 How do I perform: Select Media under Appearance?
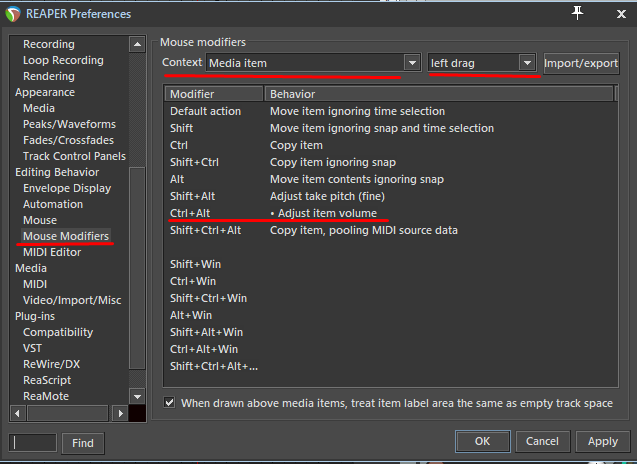(39, 108)
